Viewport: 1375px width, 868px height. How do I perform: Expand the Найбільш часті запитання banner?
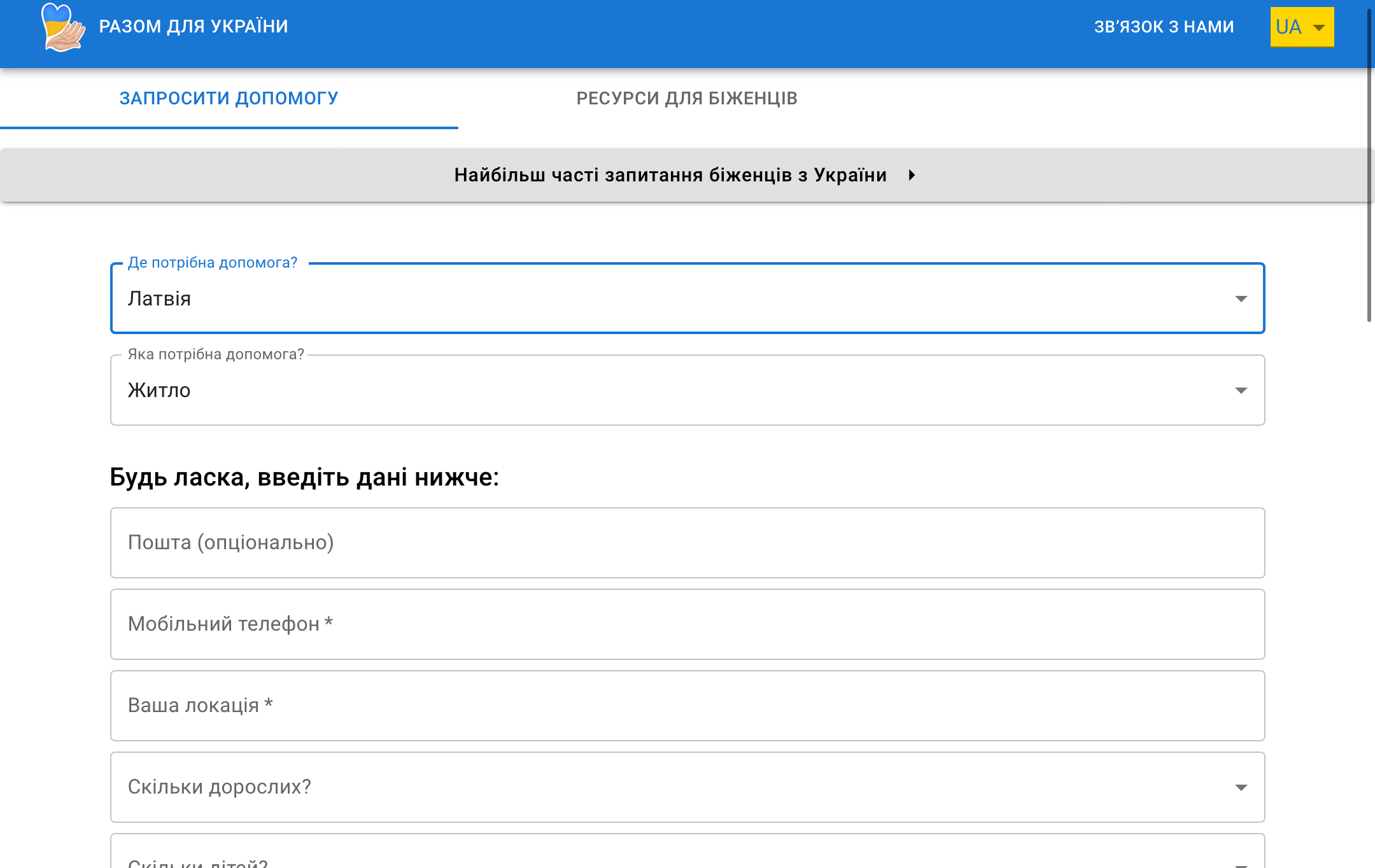670,175
